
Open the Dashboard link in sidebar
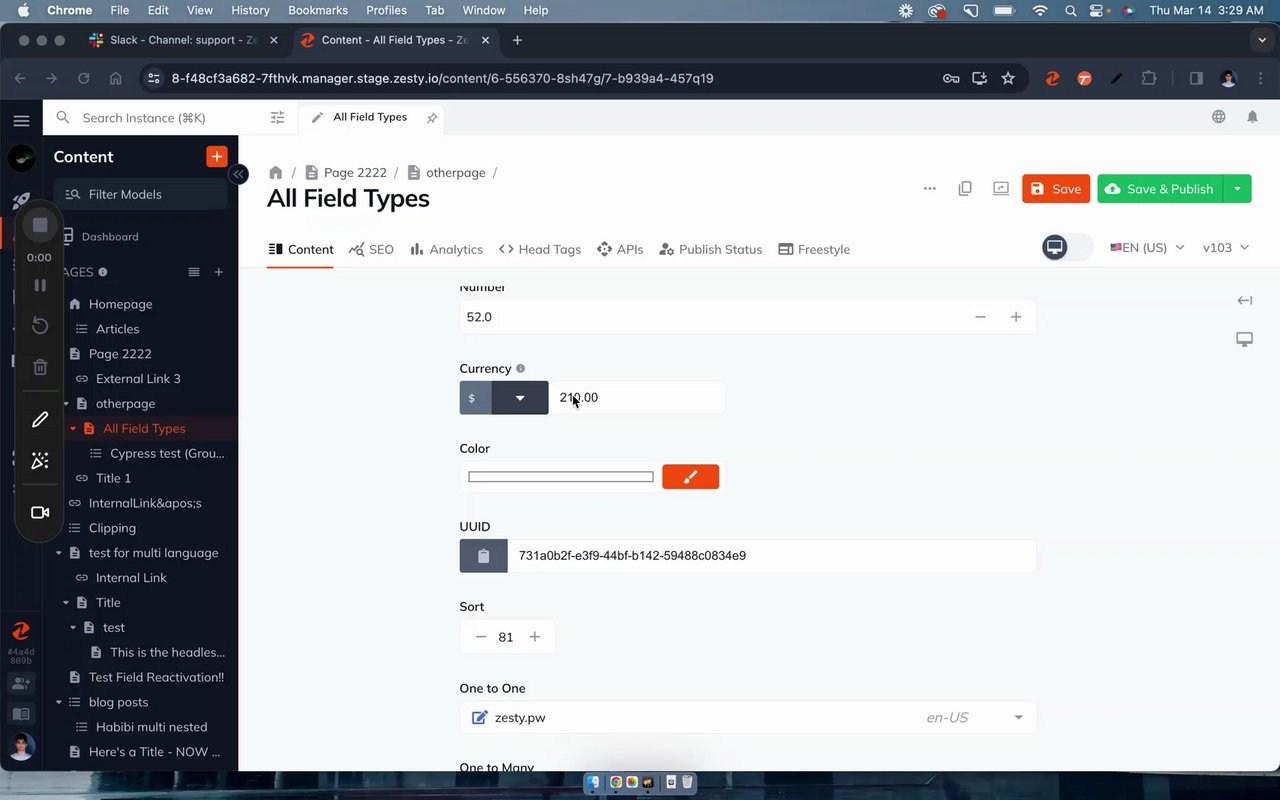click(x=110, y=237)
